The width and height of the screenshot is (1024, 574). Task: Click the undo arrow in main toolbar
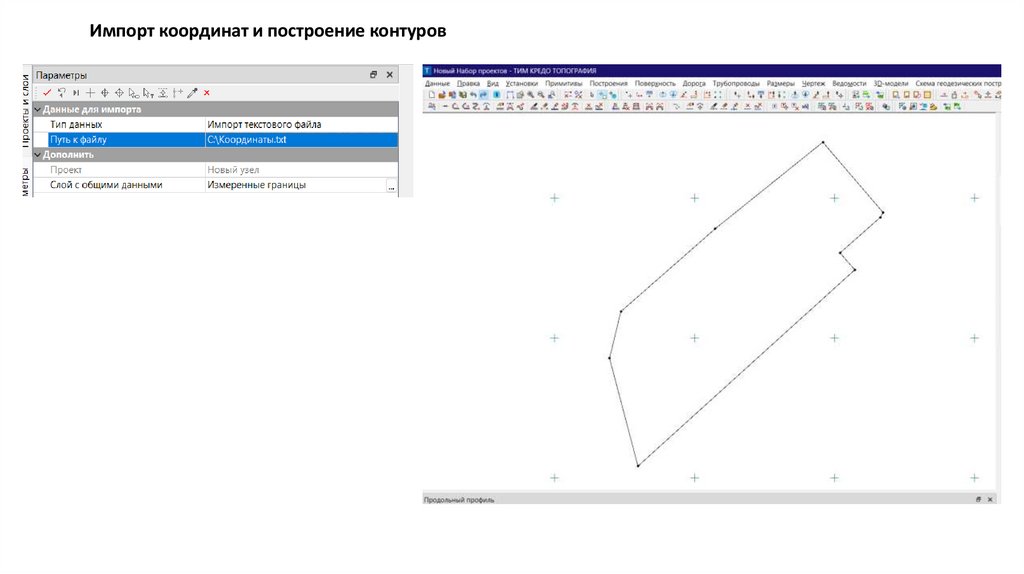coord(473,95)
